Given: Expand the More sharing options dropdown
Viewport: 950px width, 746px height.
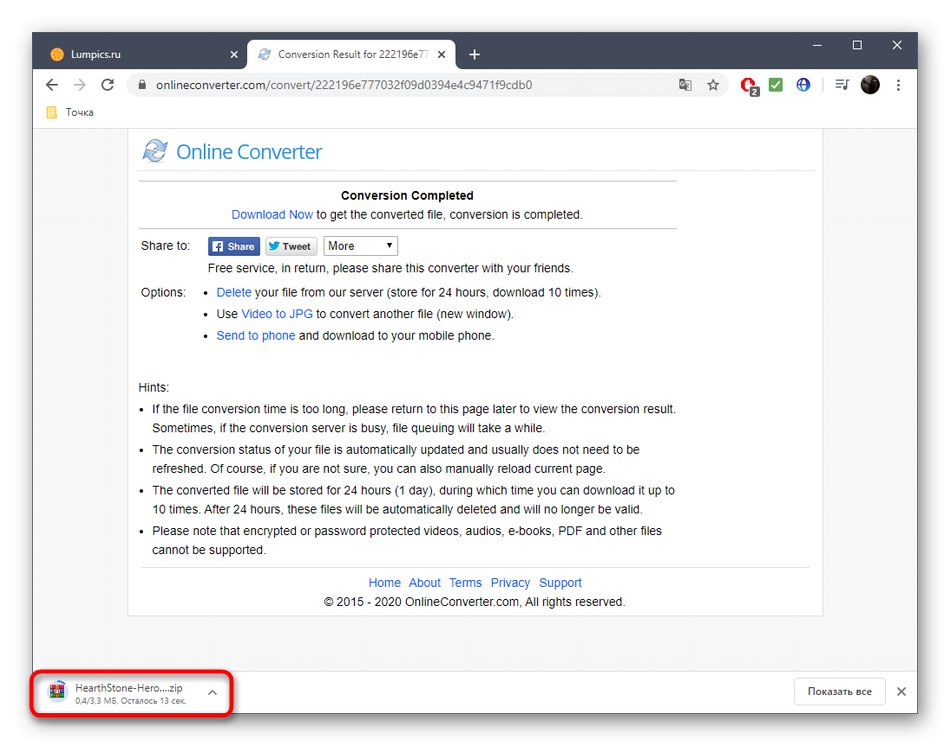Looking at the screenshot, I should point(360,245).
